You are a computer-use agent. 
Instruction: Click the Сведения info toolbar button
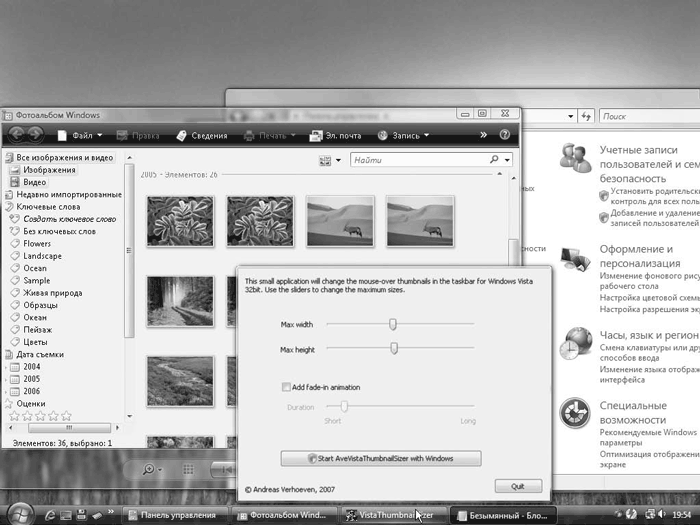pyautogui.click(x=200, y=135)
